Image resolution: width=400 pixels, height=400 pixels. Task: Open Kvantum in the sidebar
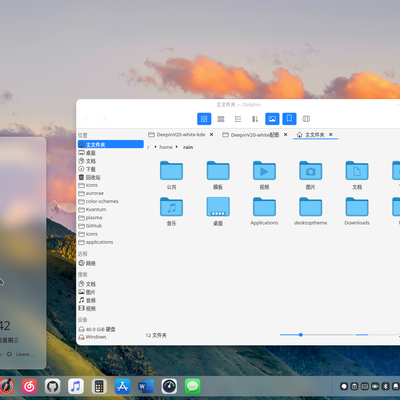point(111,210)
